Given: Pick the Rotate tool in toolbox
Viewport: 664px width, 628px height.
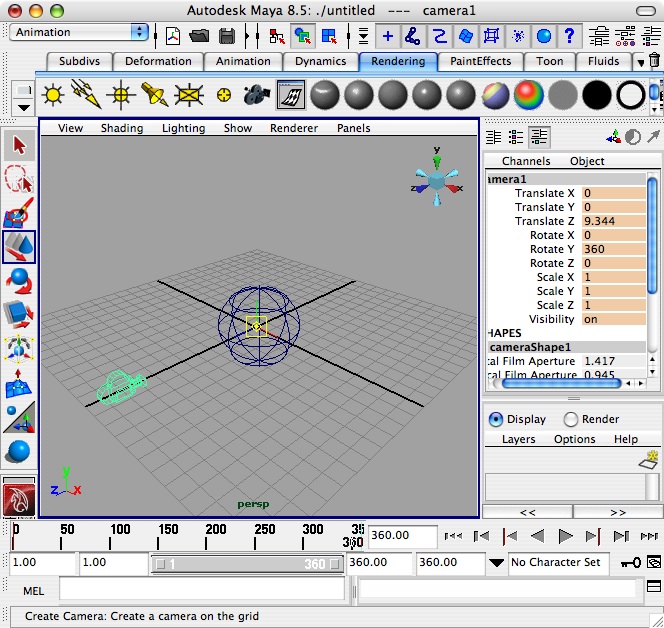Looking at the screenshot, I should click(x=19, y=281).
